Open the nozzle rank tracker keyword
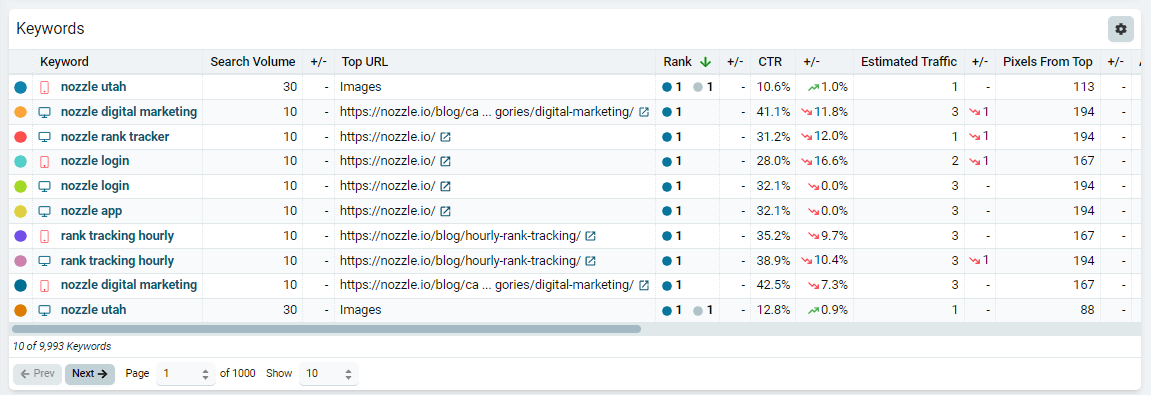Image resolution: width=1151 pixels, height=395 pixels. 115,137
